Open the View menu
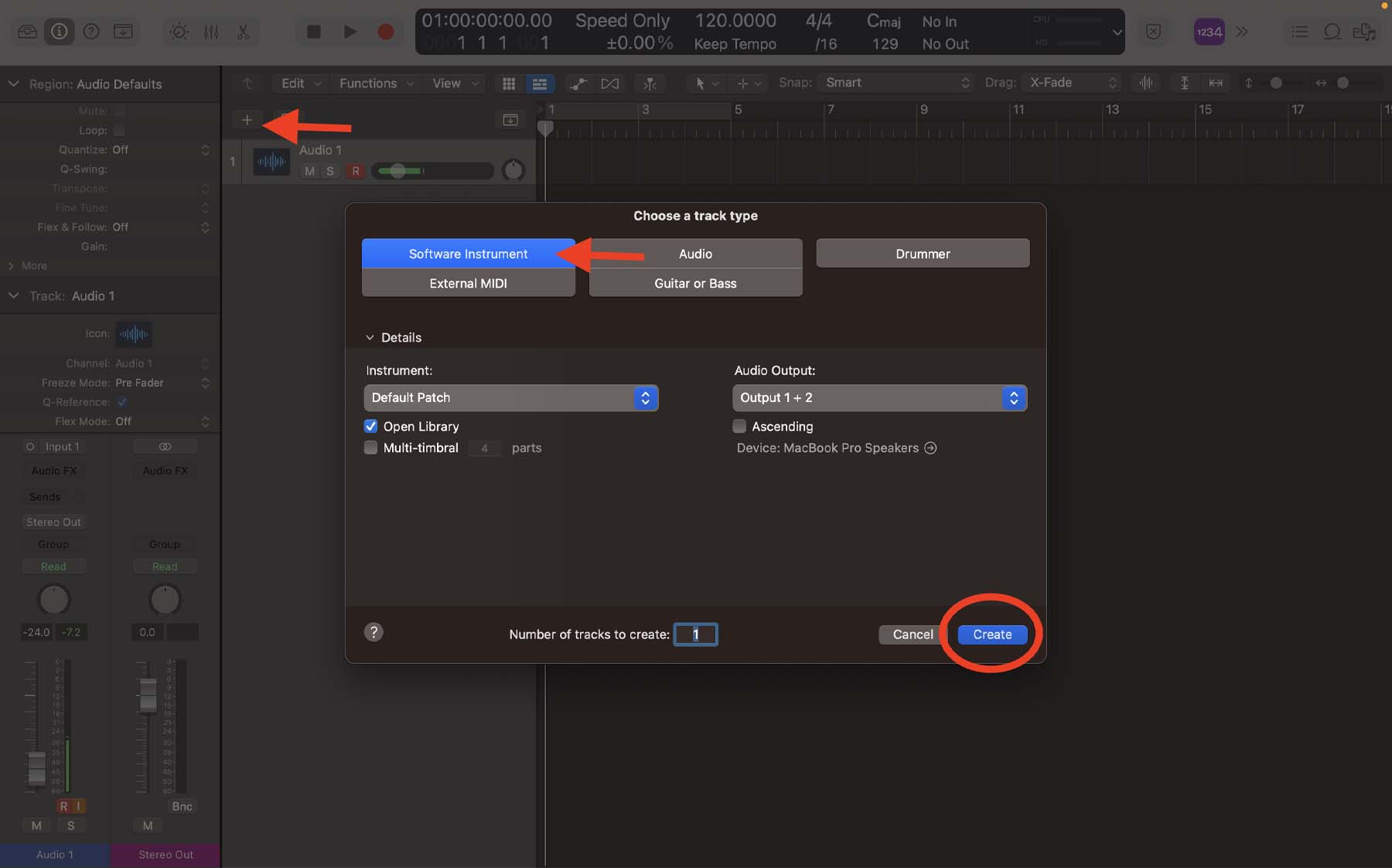 455,83
